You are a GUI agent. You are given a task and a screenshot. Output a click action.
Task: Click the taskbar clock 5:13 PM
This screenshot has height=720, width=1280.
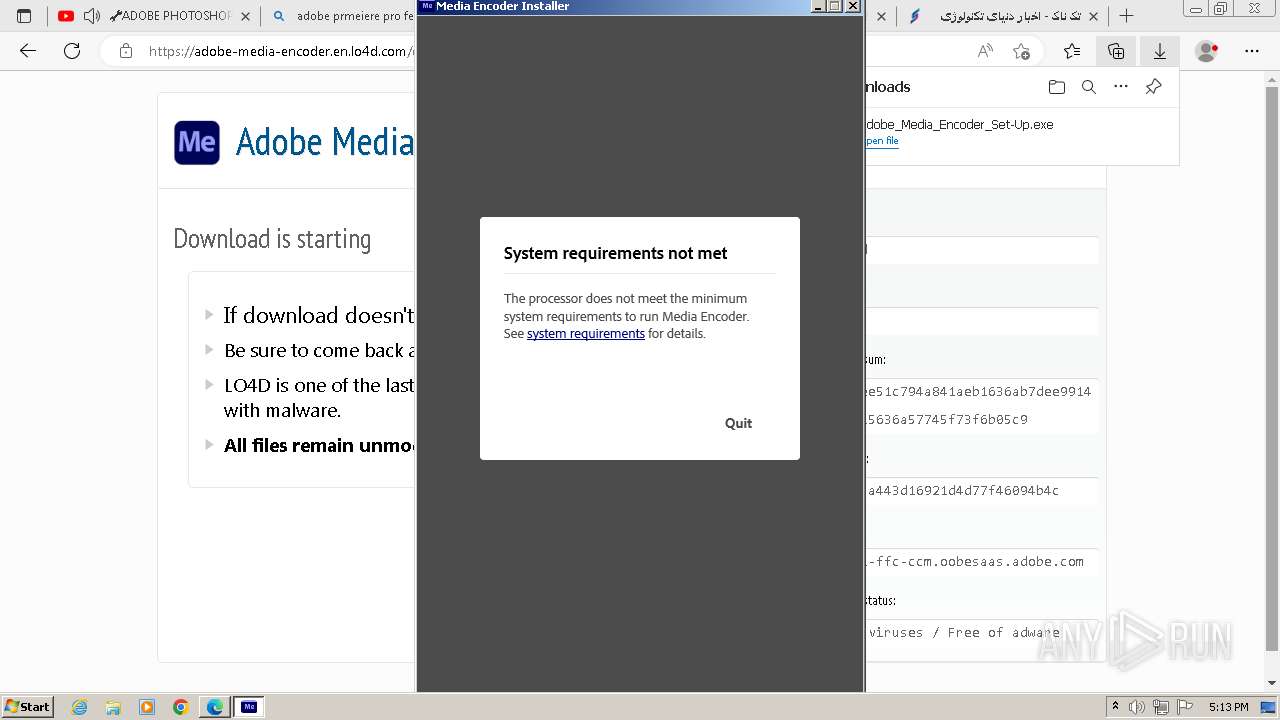(1228, 707)
